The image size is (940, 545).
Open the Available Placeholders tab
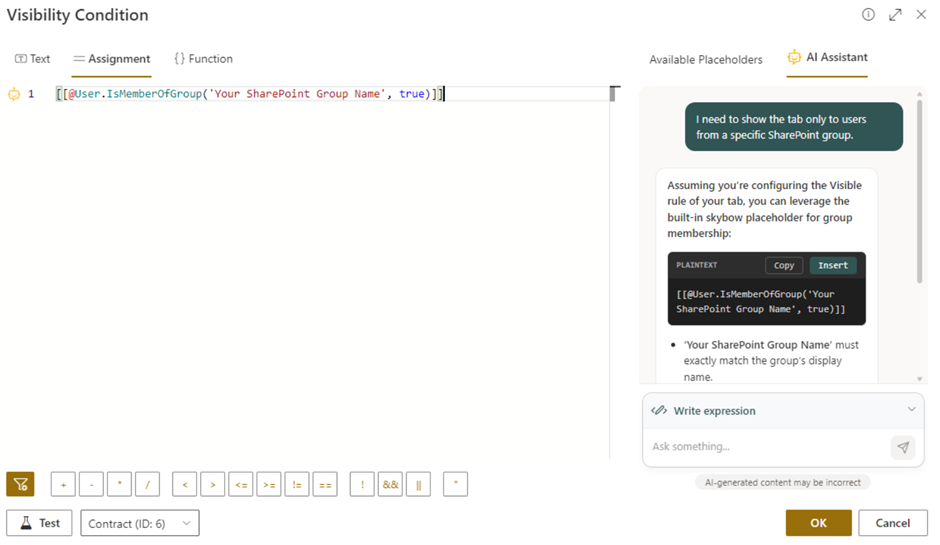click(x=705, y=59)
